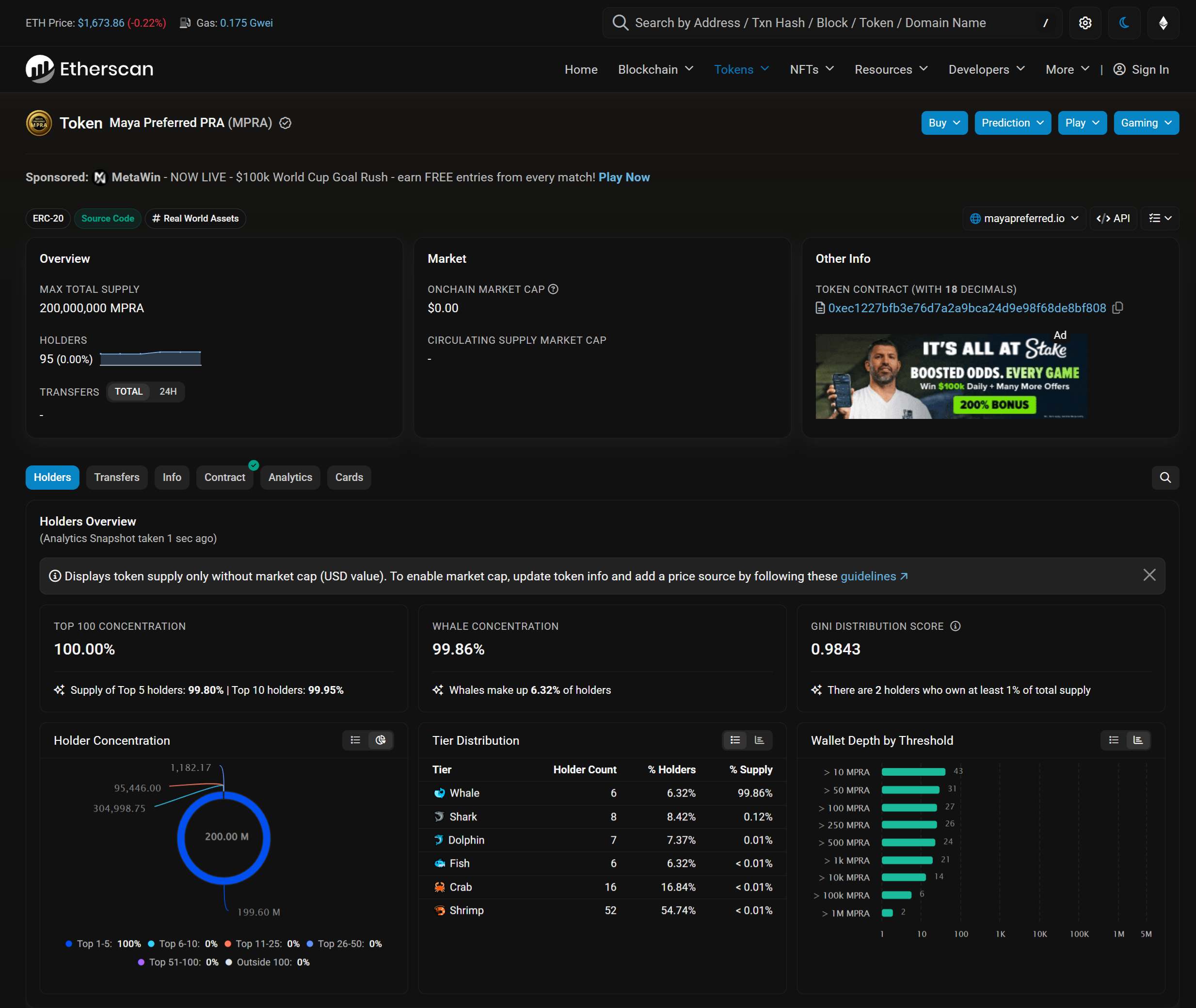Image resolution: width=1196 pixels, height=1008 pixels.
Task: Click the Etherscan logo
Action: click(x=90, y=69)
